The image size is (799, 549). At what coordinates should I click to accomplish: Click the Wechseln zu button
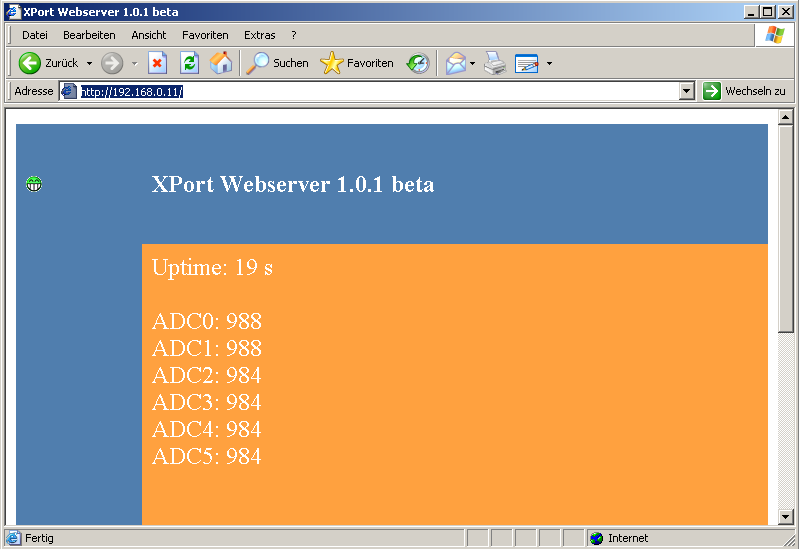(x=744, y=91)
